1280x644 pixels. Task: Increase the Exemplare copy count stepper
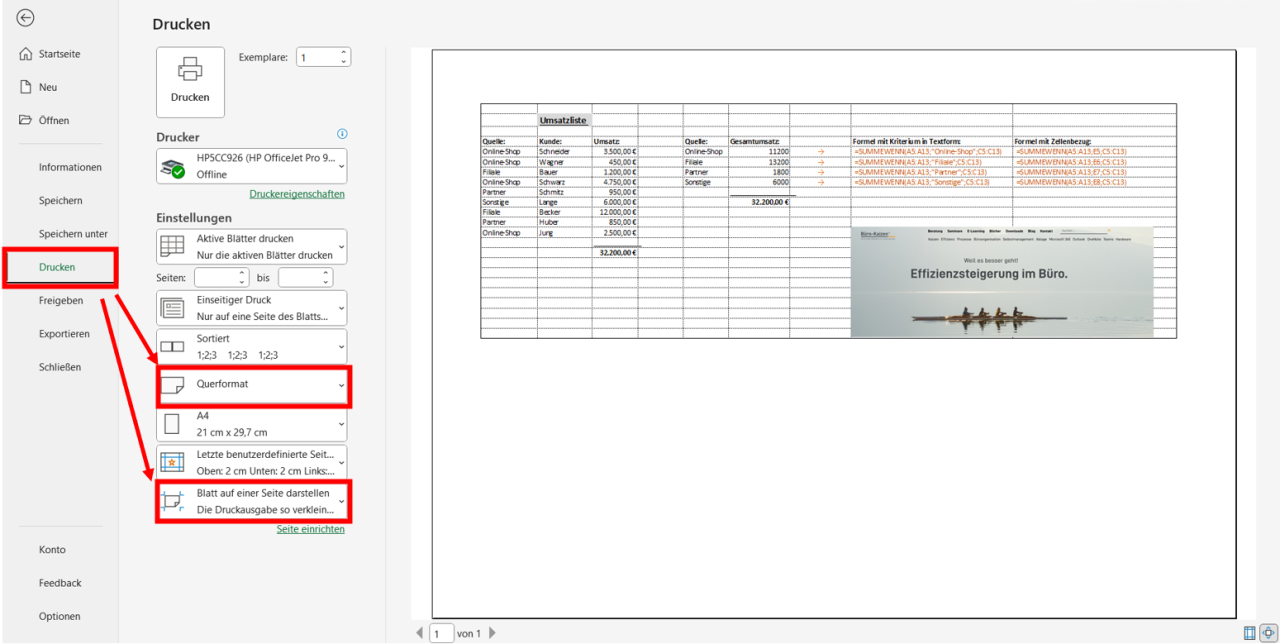(343, 52)
